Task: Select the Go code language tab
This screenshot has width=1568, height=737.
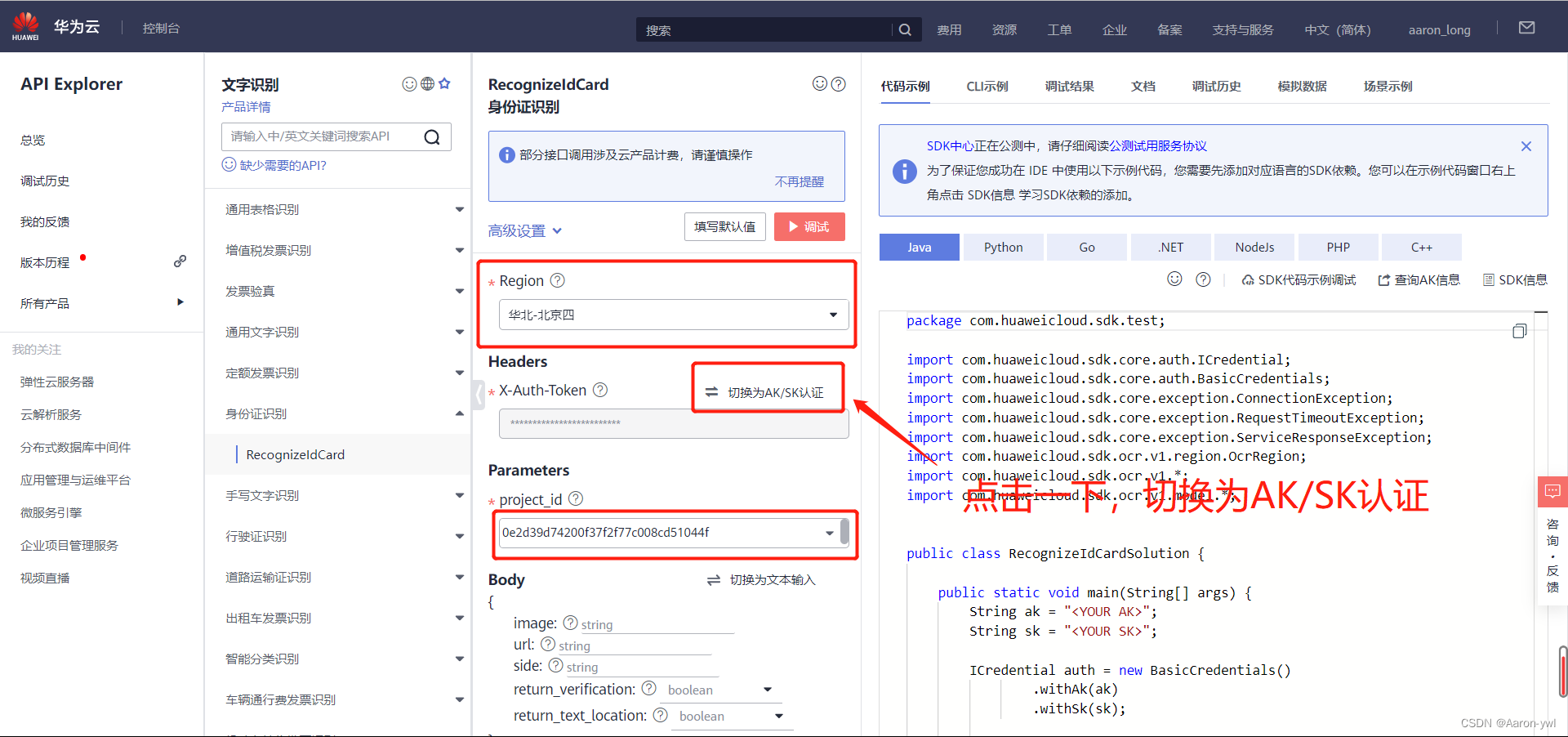Action: point(1087,247)
